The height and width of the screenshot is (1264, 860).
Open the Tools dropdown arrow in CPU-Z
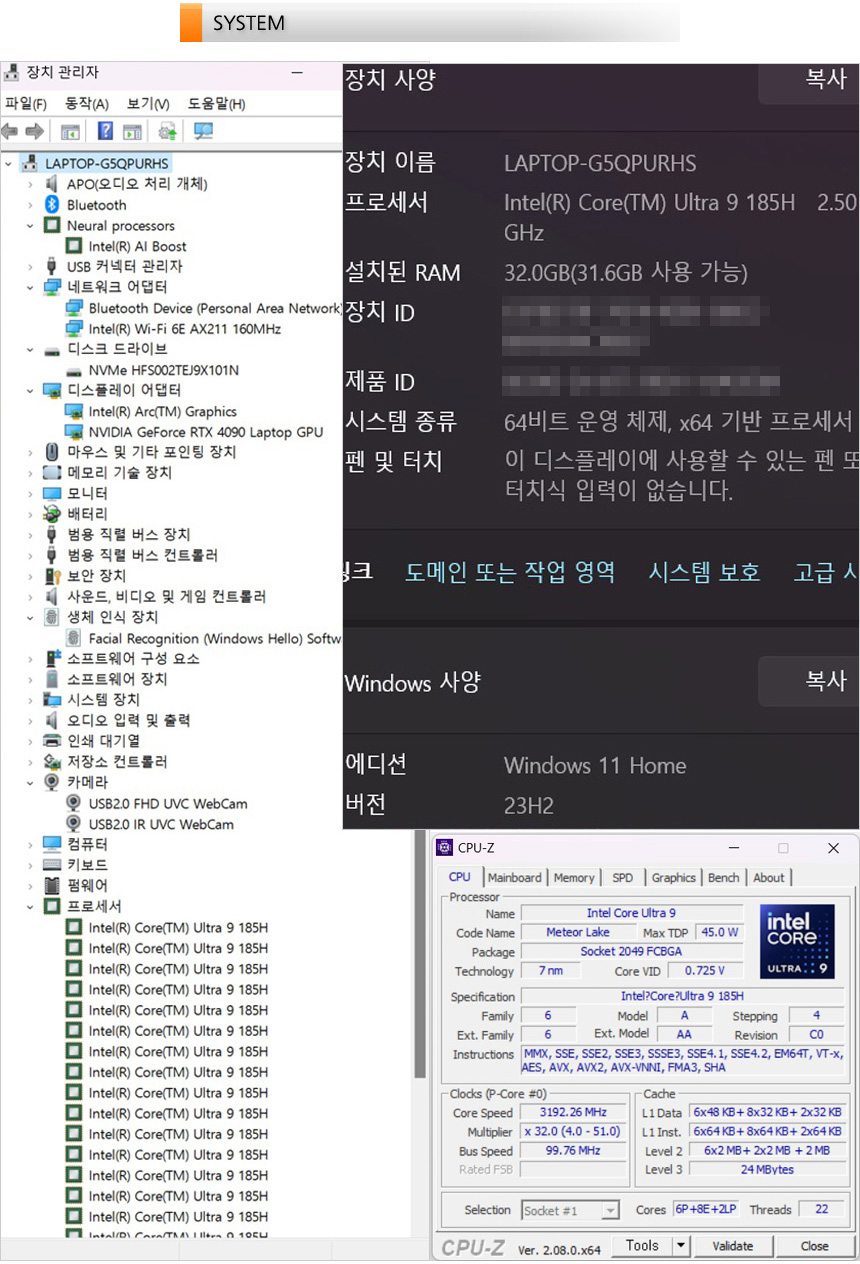click(680, 1245)
